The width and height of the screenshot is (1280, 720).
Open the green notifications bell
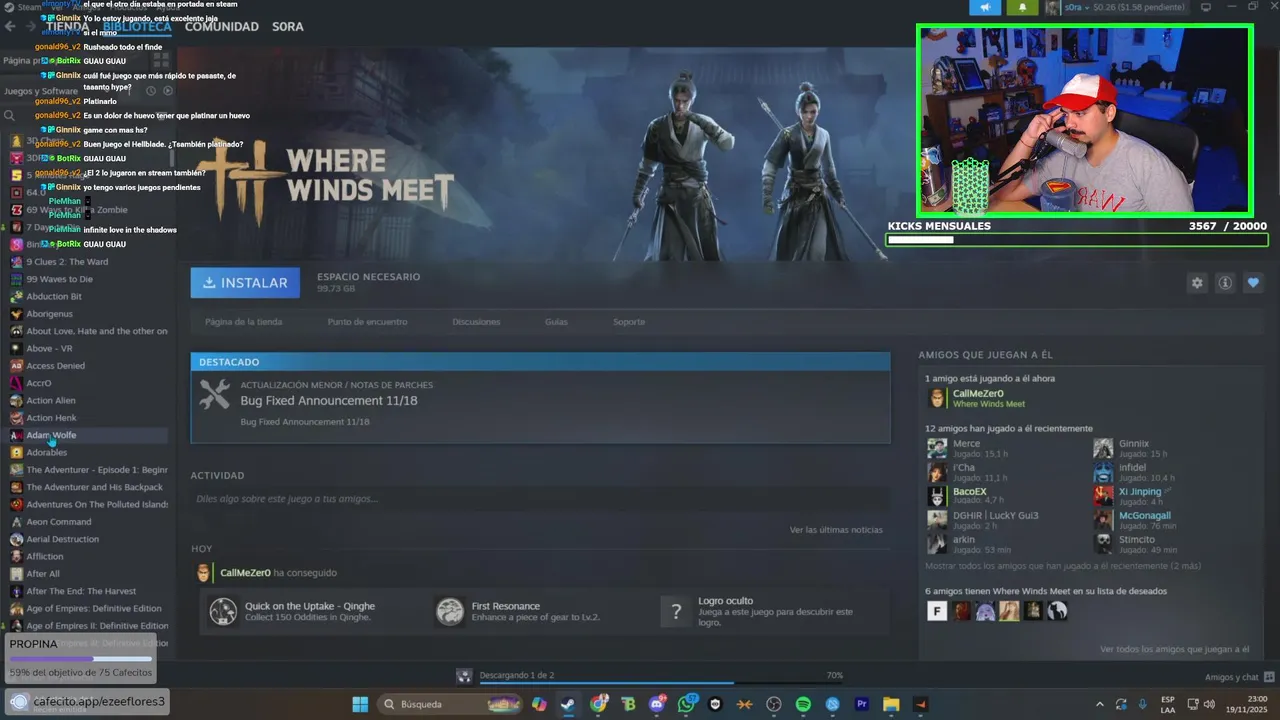point(1022,8)
